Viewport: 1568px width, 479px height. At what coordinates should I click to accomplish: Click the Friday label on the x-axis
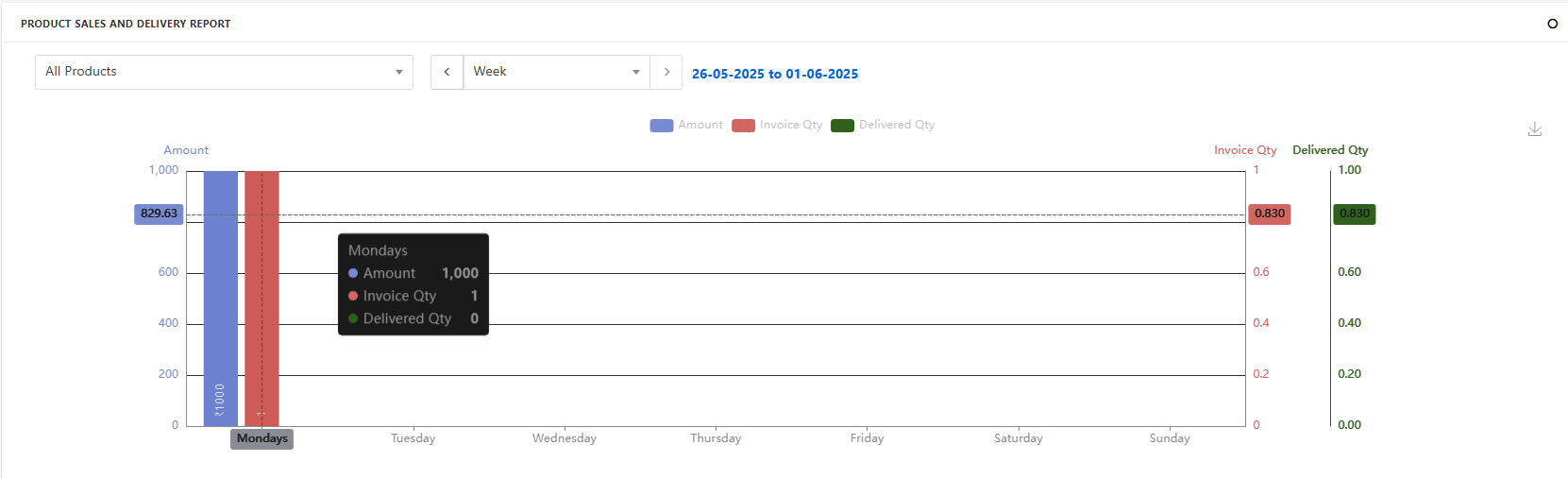[x=867, y=438]
